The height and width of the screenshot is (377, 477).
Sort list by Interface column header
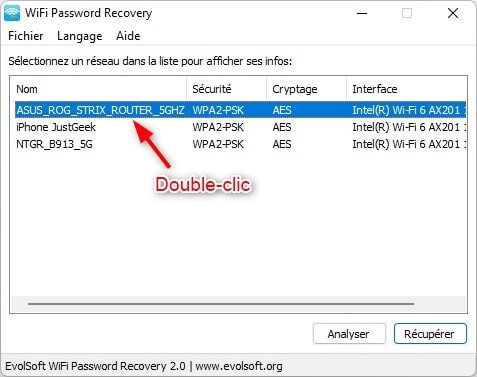[407, 89]
